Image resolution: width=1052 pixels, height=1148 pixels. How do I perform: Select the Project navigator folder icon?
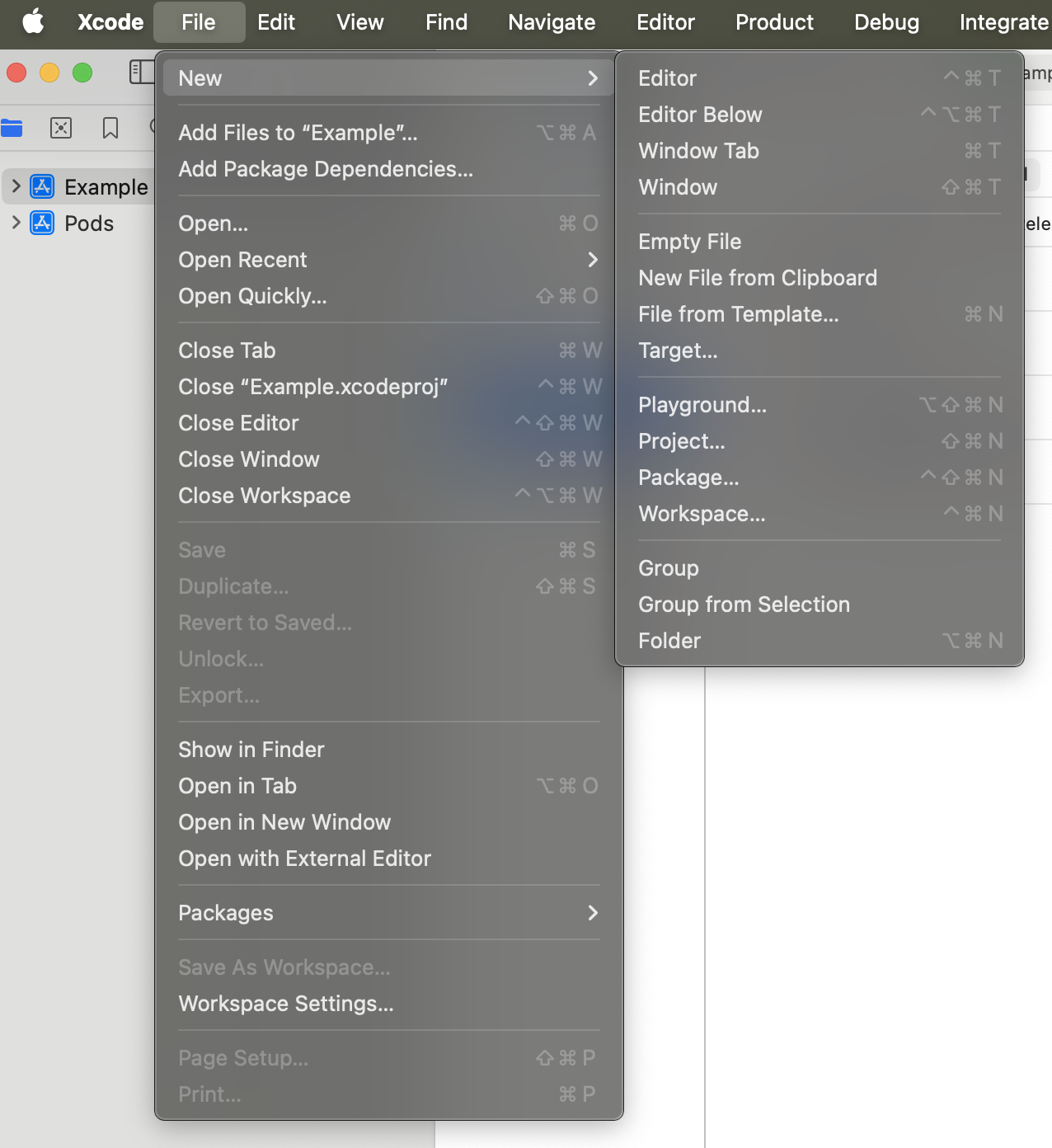pos(12,128)
